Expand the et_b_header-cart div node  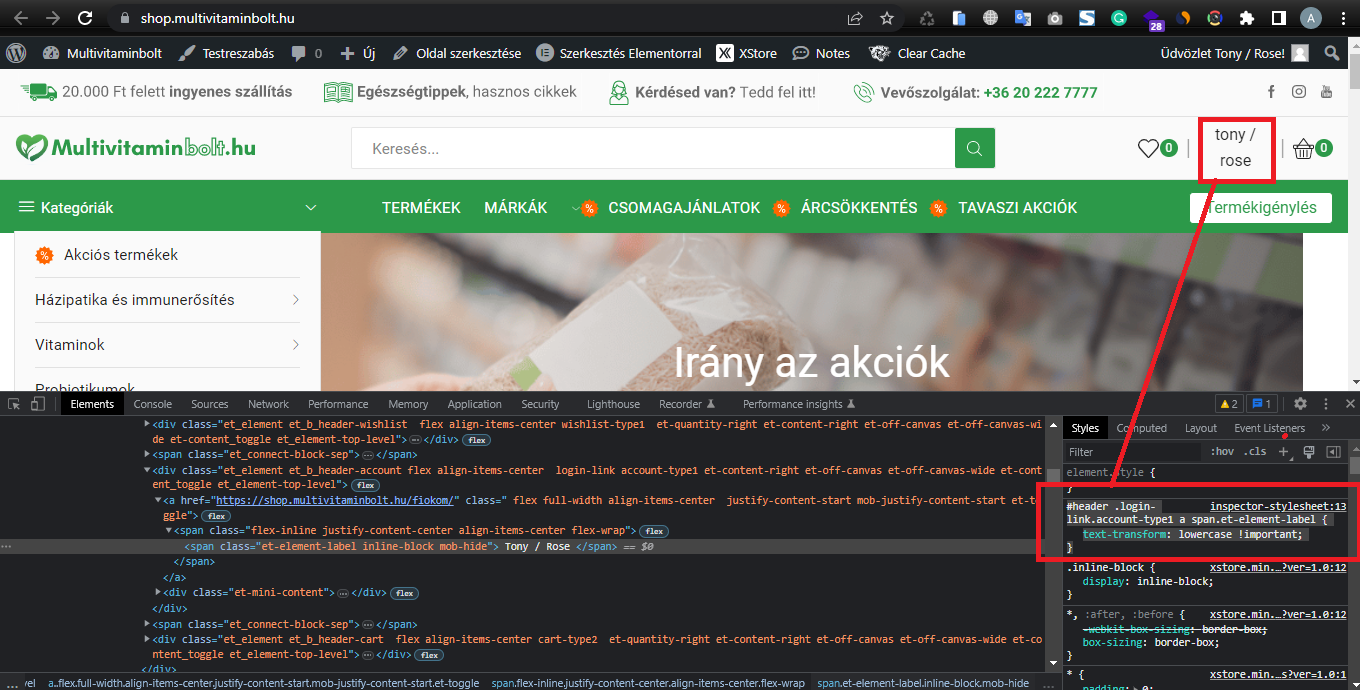click(147, 639)
